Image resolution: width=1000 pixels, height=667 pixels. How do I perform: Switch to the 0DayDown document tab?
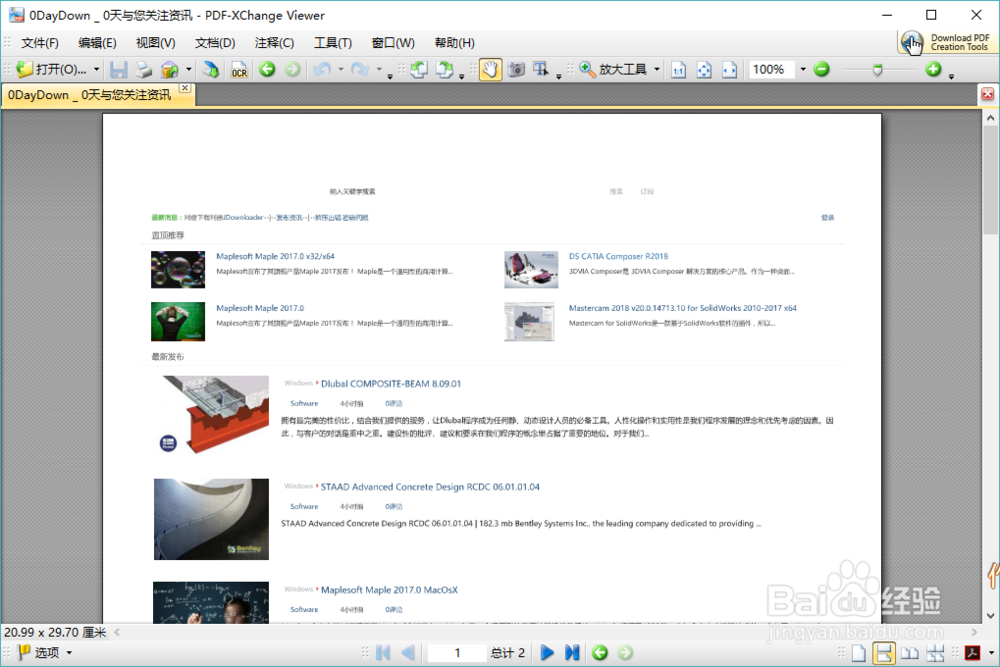[x=89, y=95]
